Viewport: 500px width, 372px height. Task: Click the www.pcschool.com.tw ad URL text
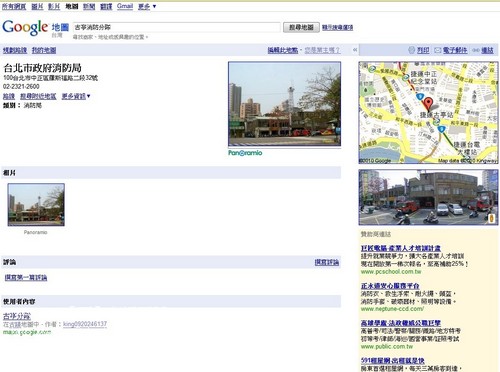click(391, 272)
